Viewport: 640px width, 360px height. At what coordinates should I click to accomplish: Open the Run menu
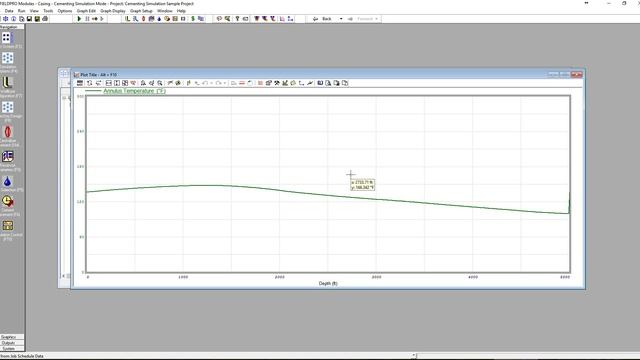click(21, 11)
